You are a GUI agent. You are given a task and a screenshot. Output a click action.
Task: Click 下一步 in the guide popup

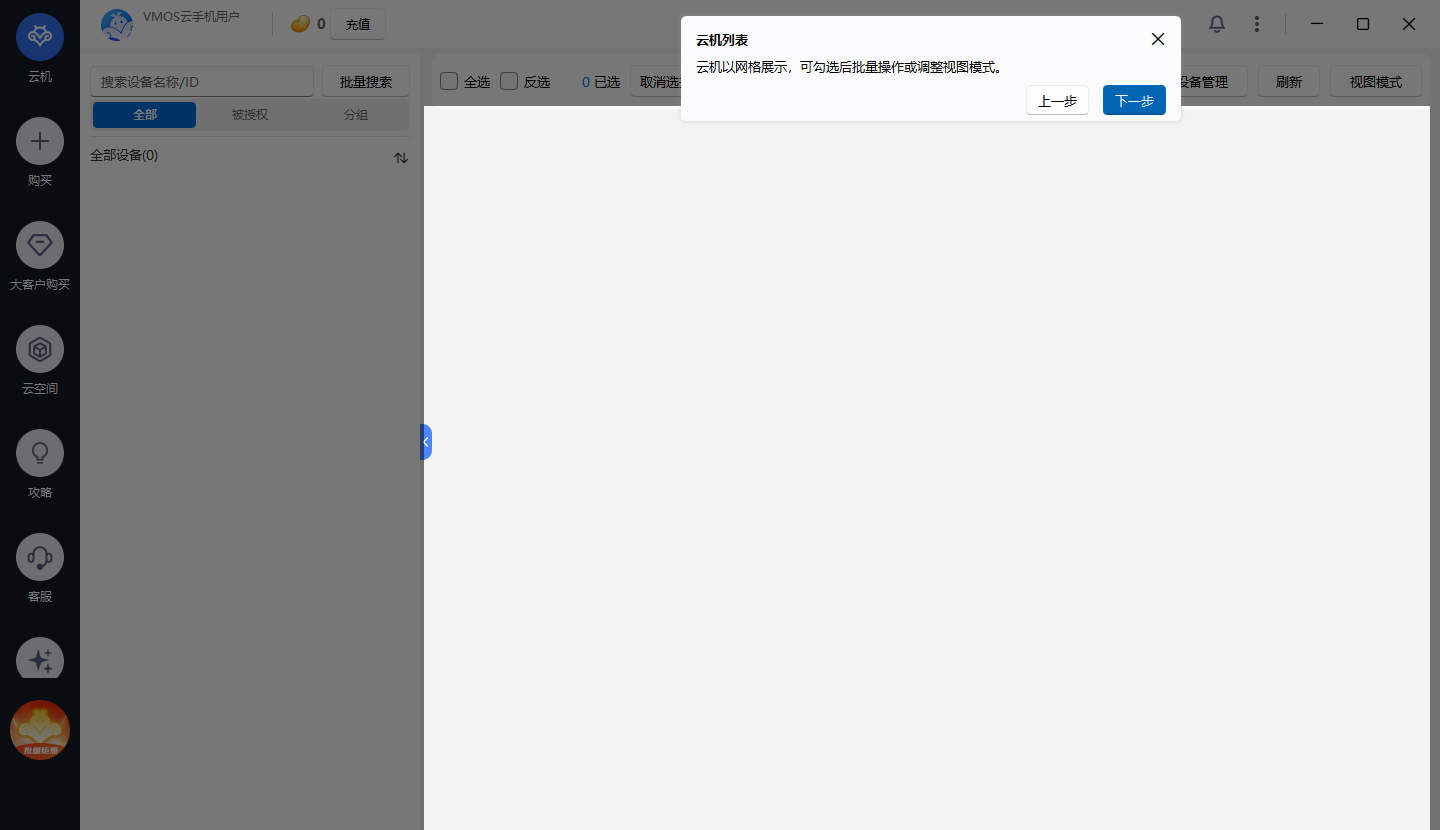pyautogui.click(x=1134, y=100)
